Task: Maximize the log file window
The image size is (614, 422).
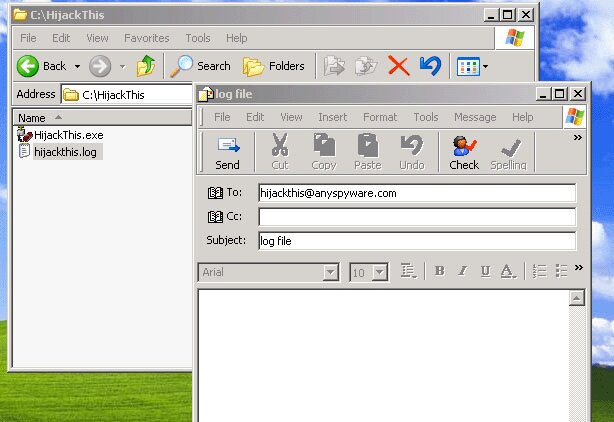Action: click(x=560, y=94)
